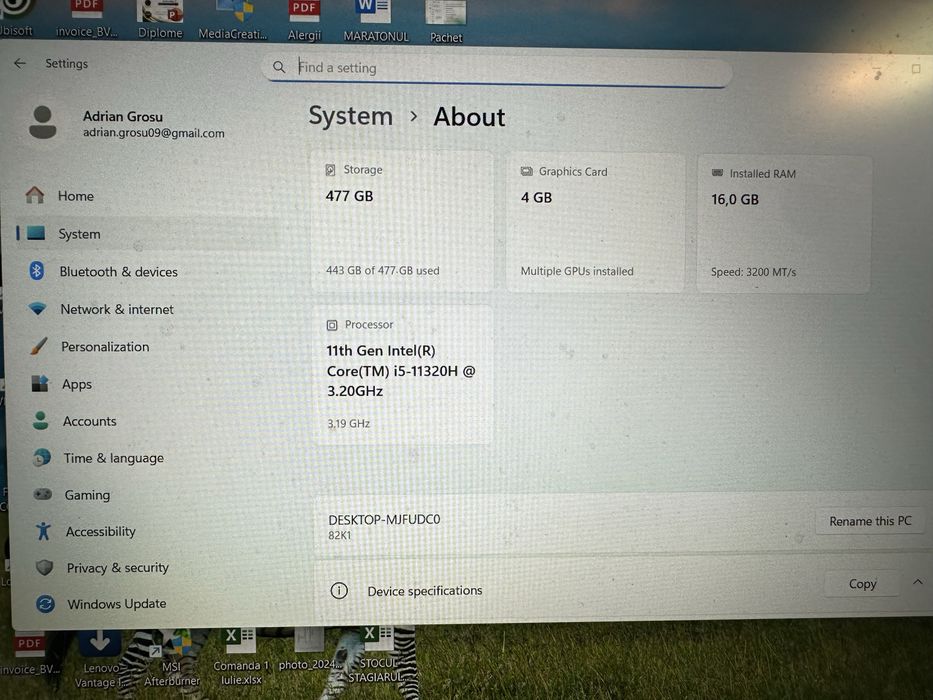Click the Graphics Card icon

pos(527,171)
